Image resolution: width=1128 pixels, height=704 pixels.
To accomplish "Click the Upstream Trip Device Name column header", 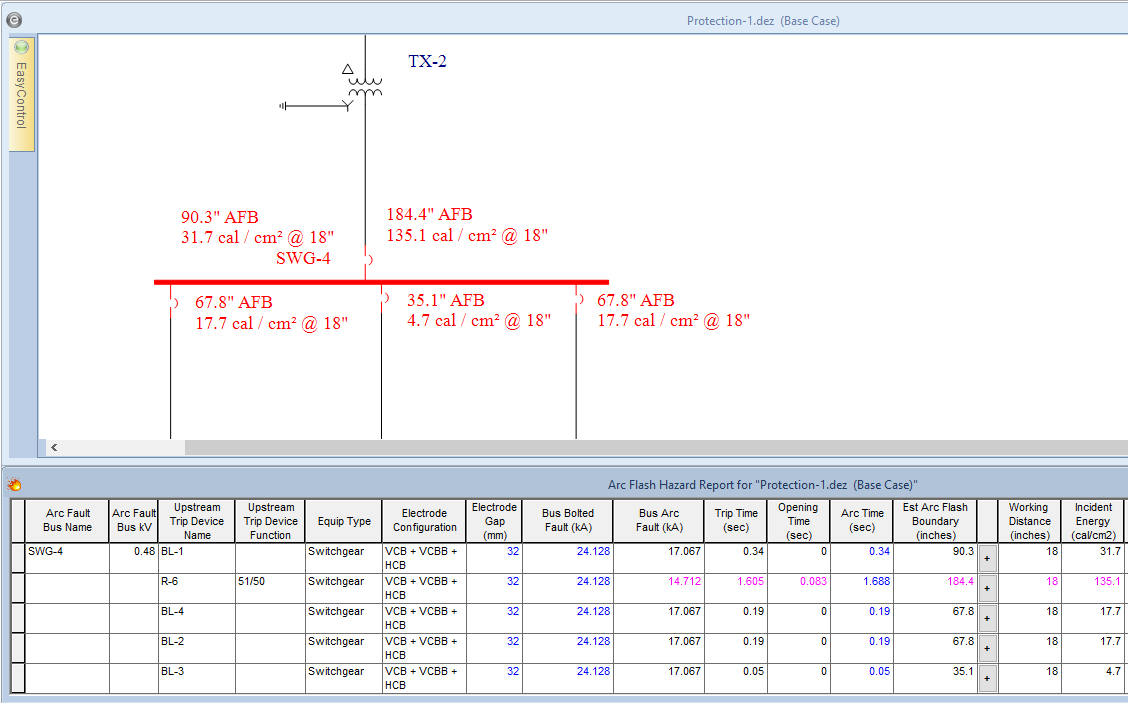I will [x=196, y=521].
